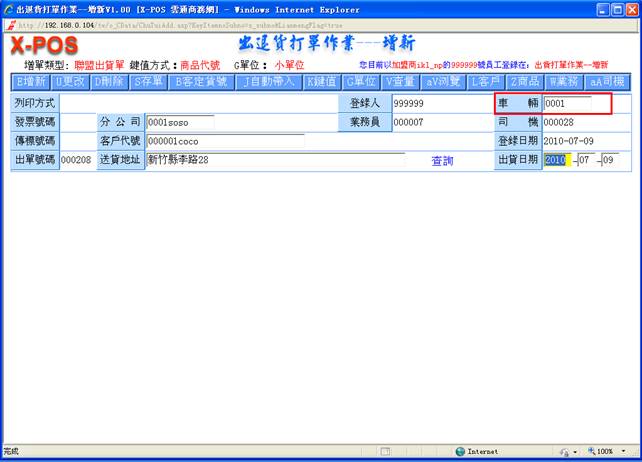Click the aA司機 driver button
This screenshot has width=642, height=462.
[x=606, y=81]
